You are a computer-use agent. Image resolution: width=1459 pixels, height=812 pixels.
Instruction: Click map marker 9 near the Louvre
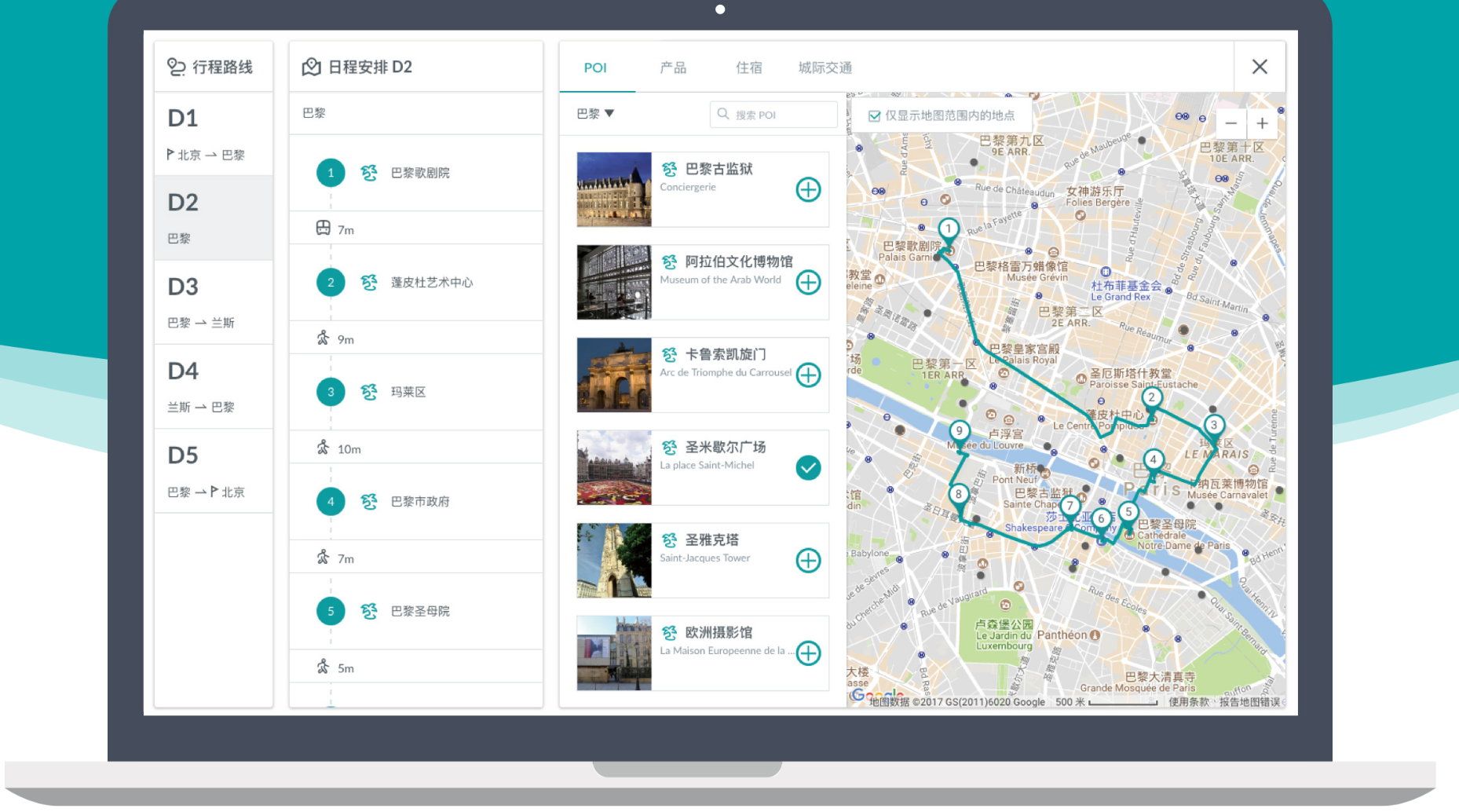pos(959,431)
